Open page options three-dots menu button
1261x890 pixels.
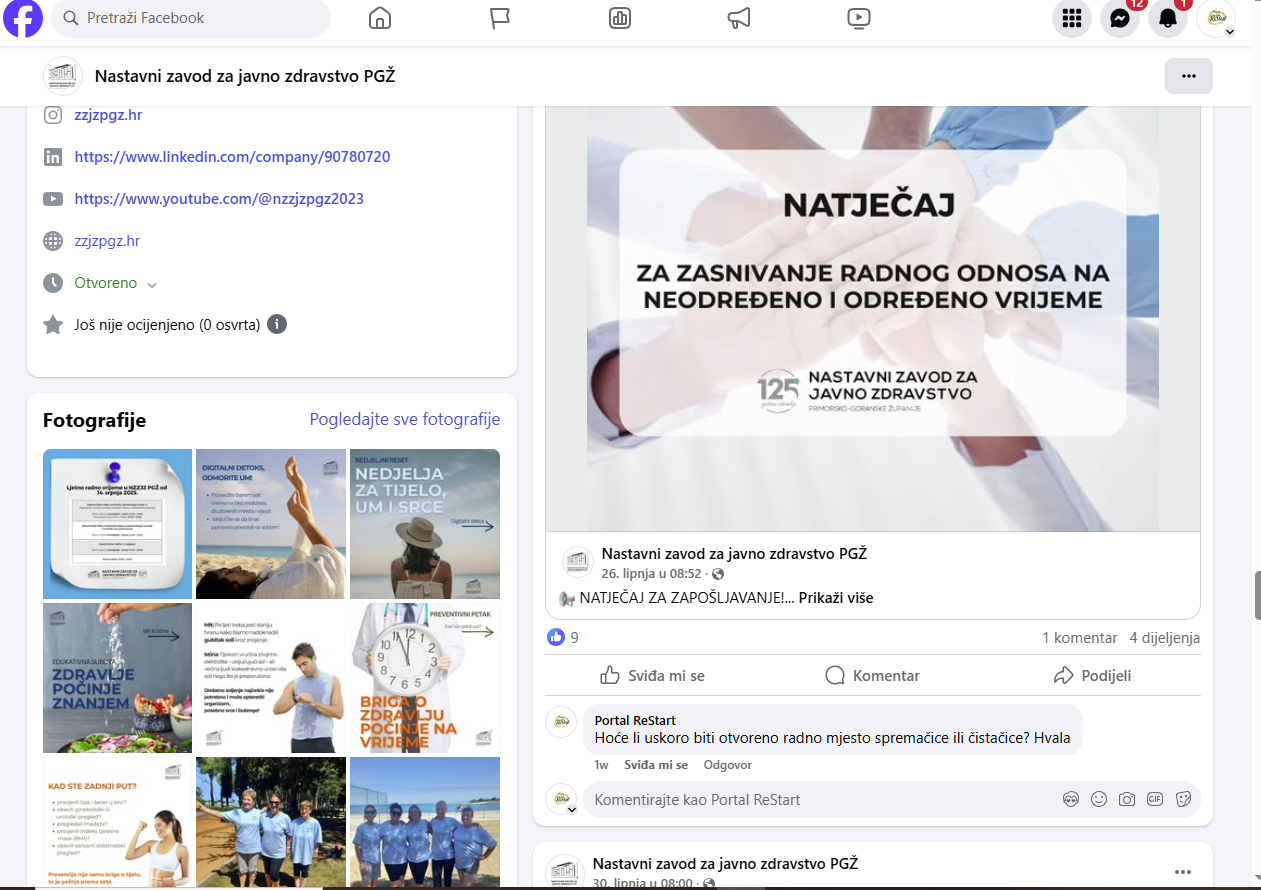[x=1188, y=76]
